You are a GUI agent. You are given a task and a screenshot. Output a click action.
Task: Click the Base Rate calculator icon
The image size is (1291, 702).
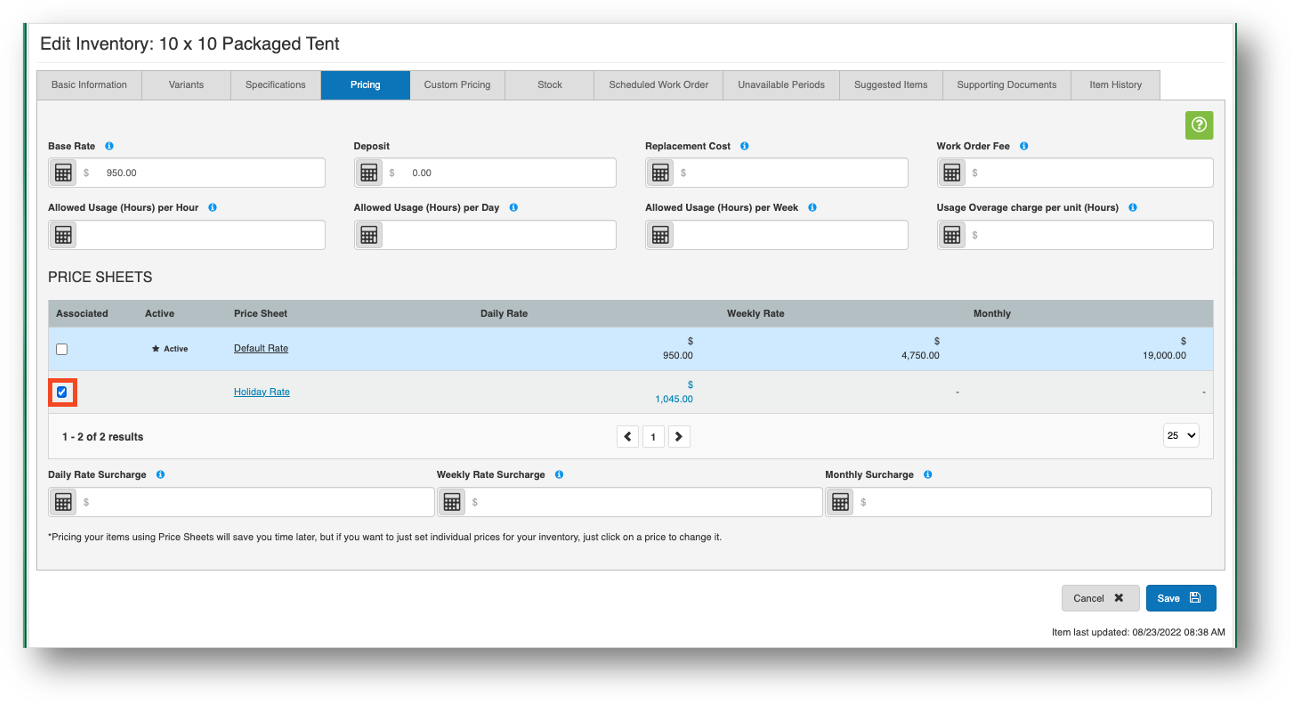point(63,173)
